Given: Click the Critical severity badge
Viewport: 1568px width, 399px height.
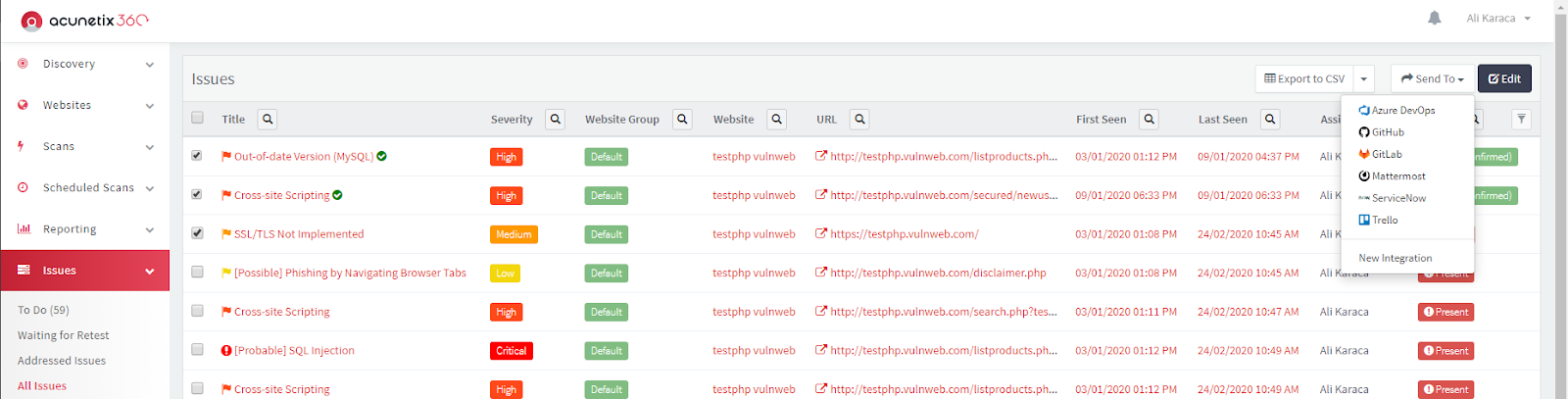Looking at the screenshot, I should pyautogui.click(x=512, y=351).
